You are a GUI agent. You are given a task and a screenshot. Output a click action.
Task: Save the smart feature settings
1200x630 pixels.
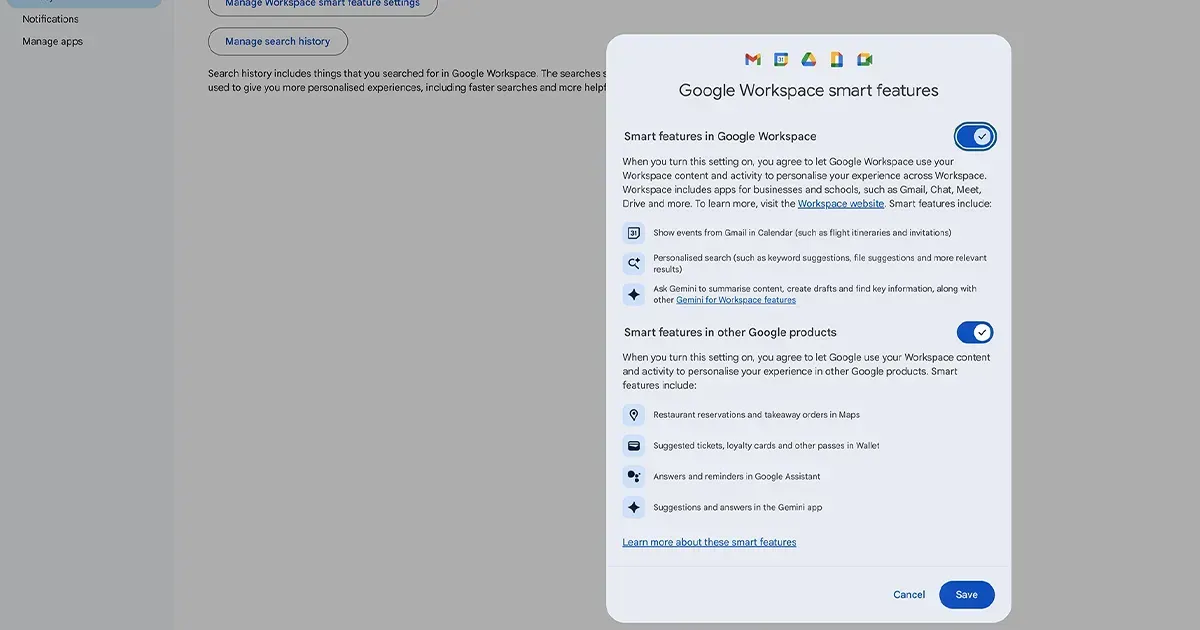[x=966, y=594]
